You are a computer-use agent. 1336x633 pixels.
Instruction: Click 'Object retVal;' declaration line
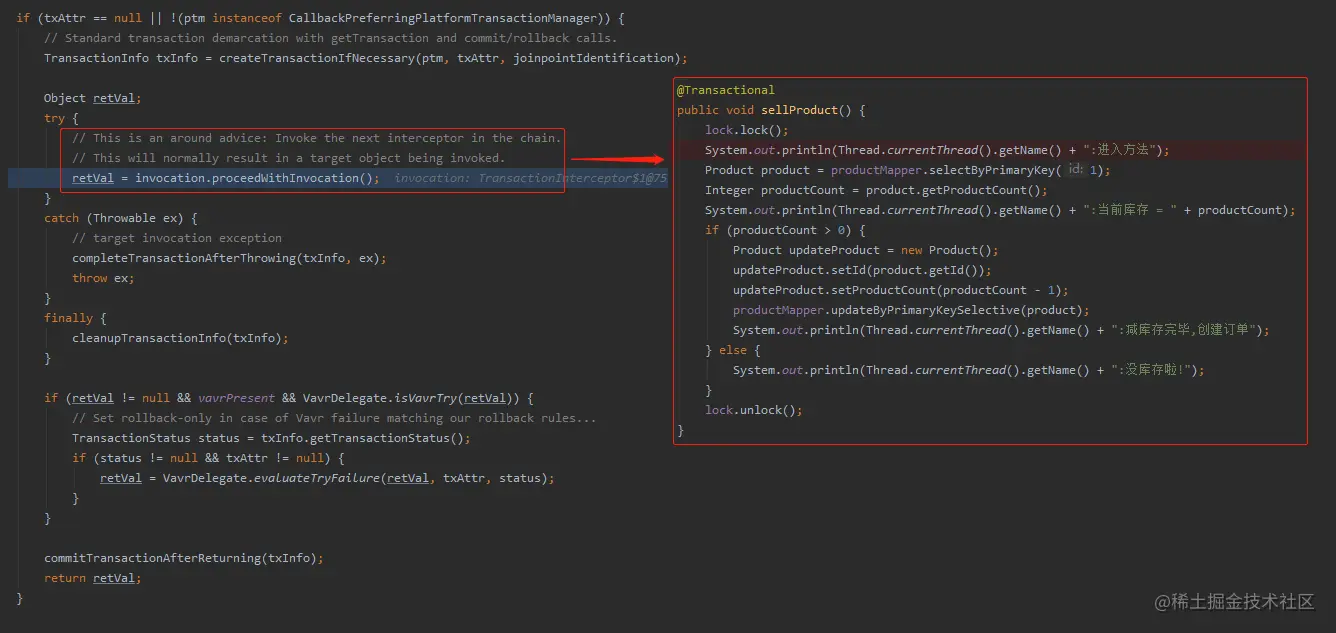click(93, 98)
